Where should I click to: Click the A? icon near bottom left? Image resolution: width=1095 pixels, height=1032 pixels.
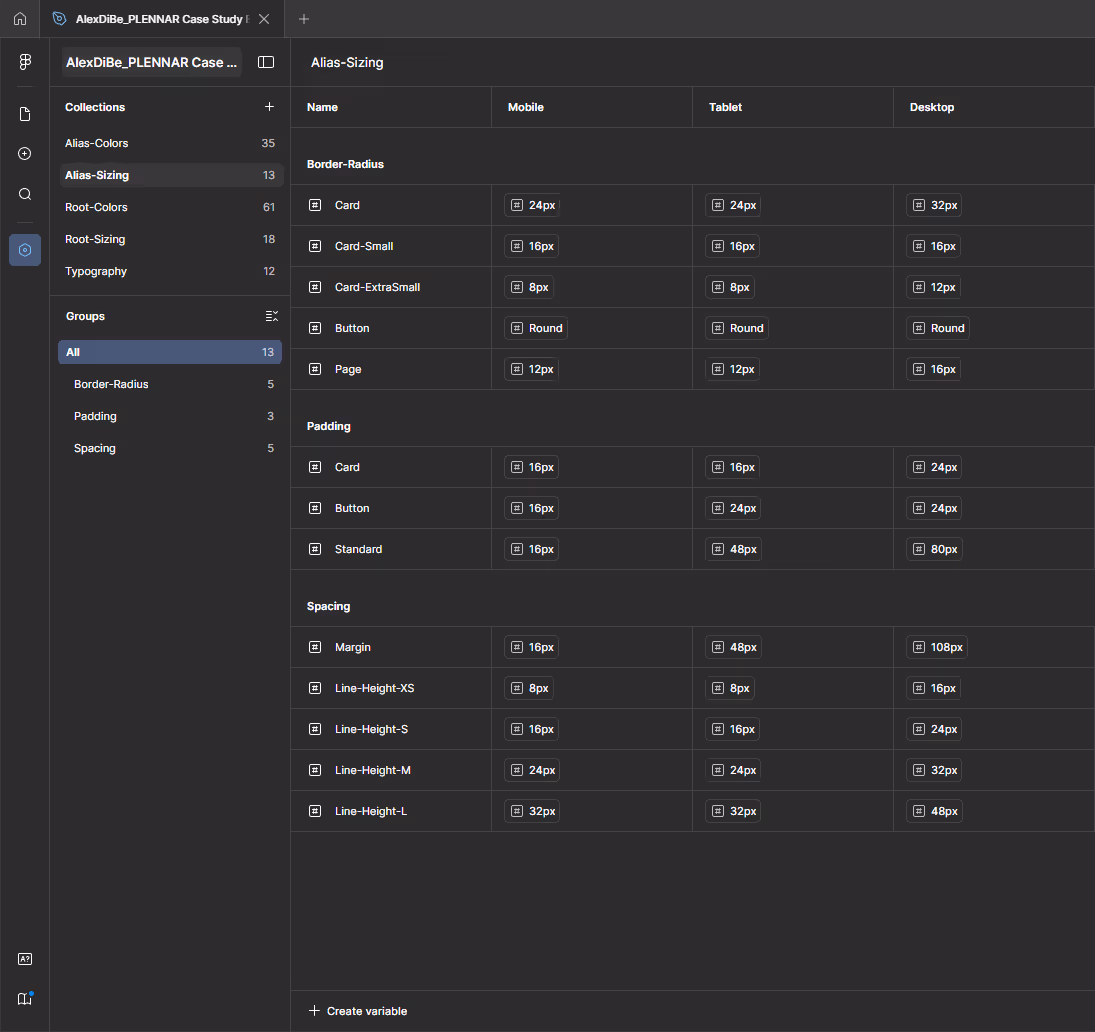25,959
